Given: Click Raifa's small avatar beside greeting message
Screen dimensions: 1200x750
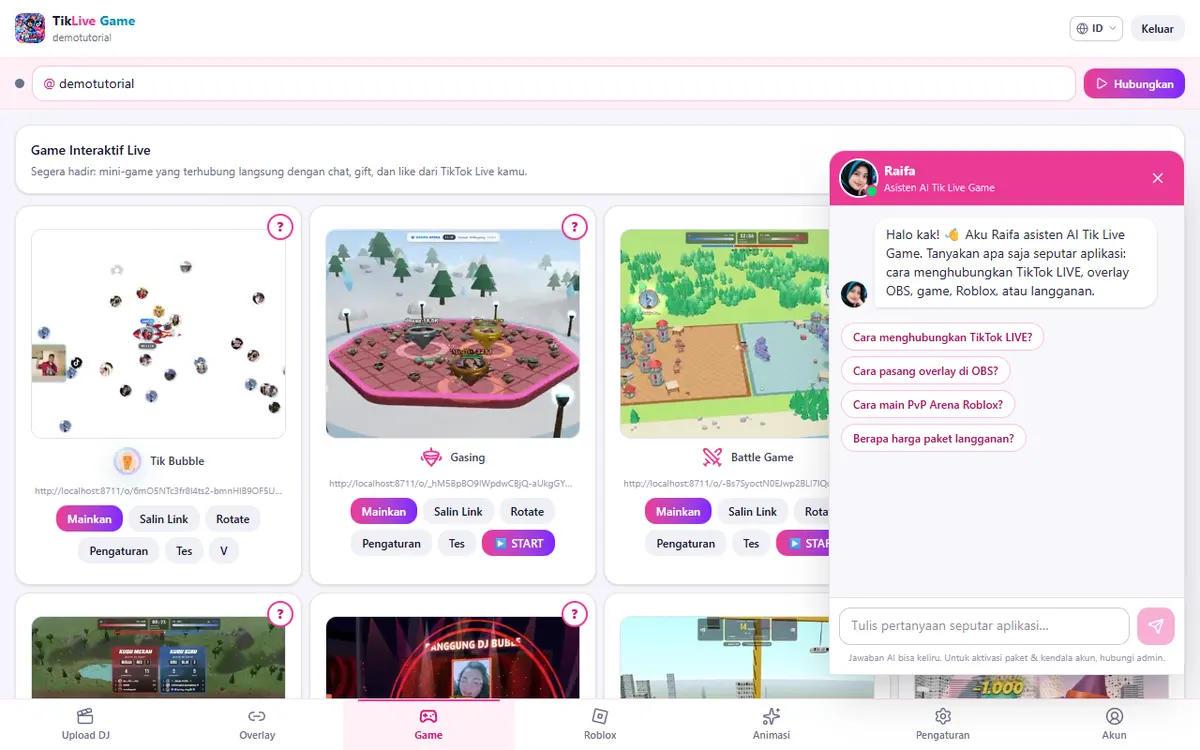Looking at the screenshot, I should click(x=853, y=293).
